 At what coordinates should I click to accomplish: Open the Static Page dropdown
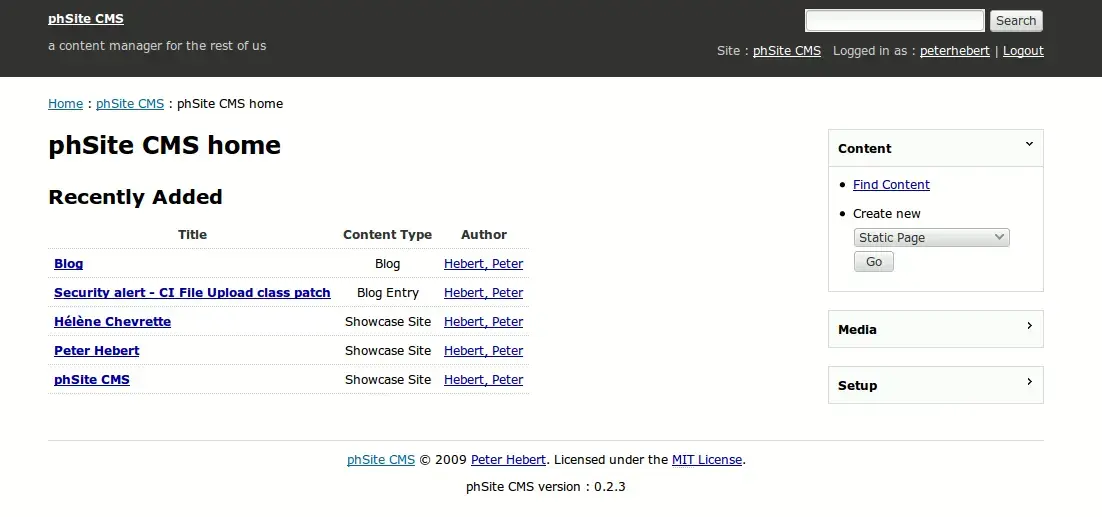(931, 237)
